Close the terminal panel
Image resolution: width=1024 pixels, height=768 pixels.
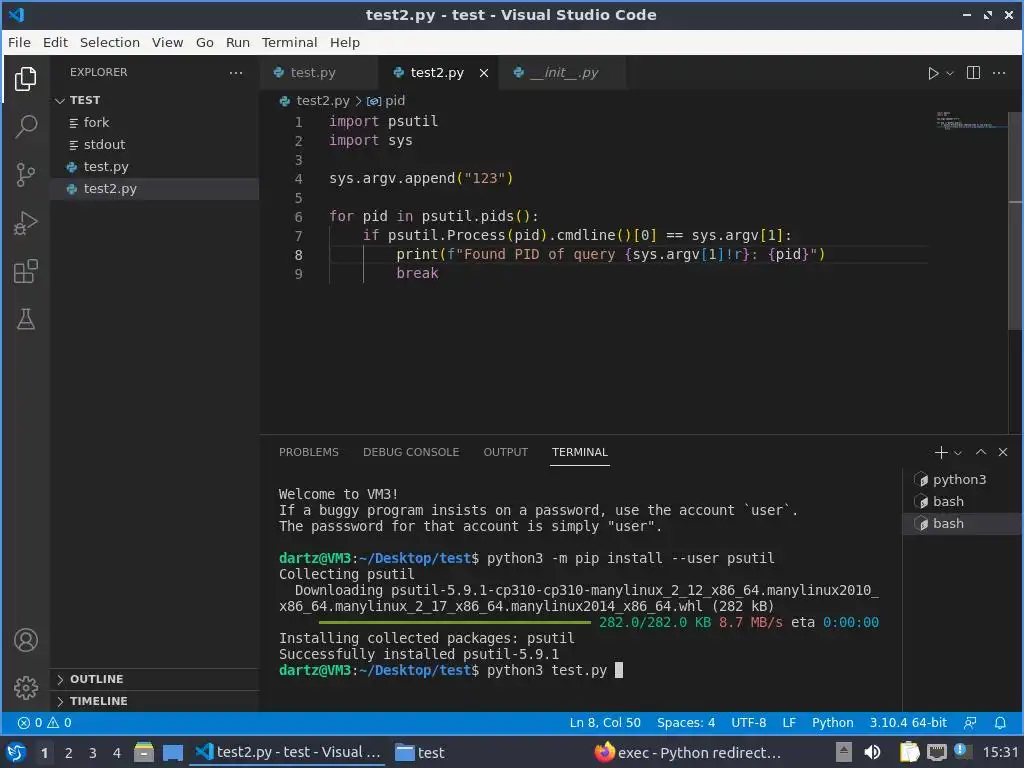point(1003,452)
